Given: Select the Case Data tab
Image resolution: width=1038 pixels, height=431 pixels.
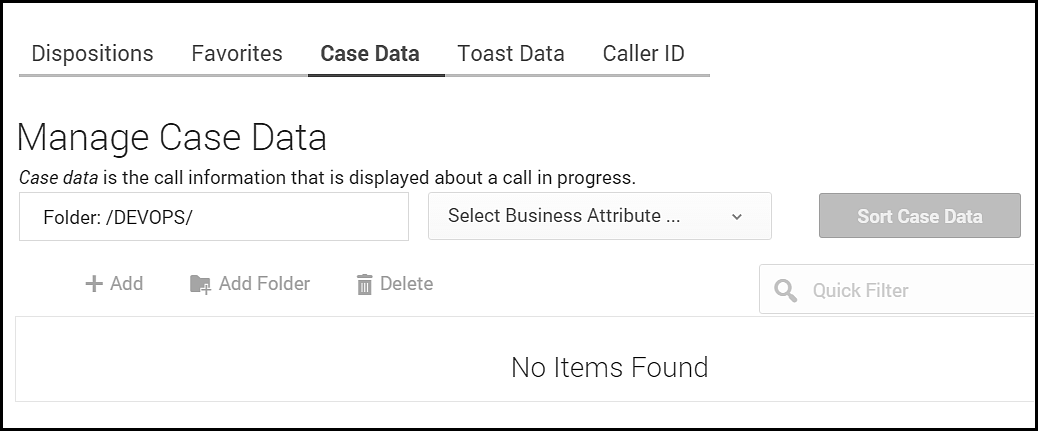Looking at the screenshot, I should pos(370,54).
